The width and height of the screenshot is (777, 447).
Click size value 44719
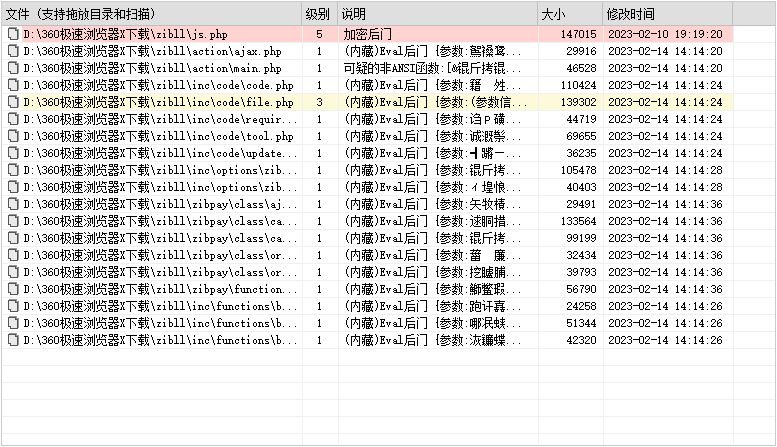click(x=581, y=119)
